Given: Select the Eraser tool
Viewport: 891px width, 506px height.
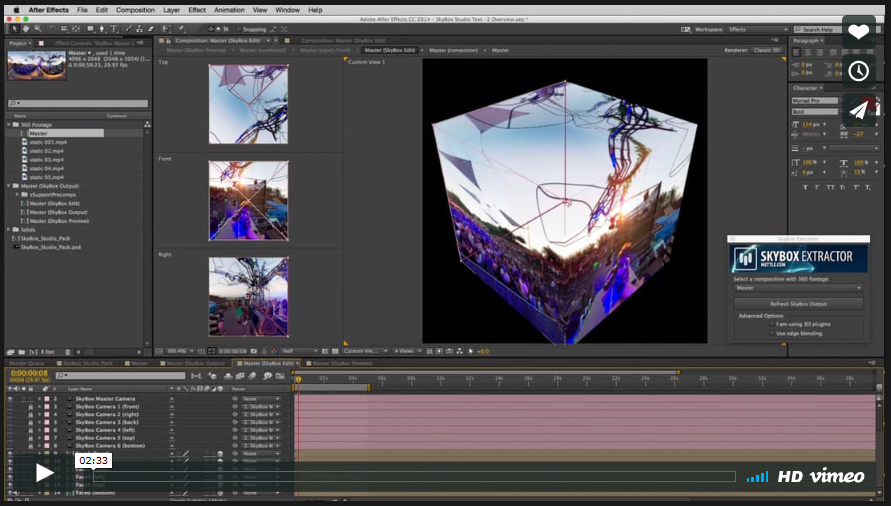Looking at the screenshot, I should [151, 28].
